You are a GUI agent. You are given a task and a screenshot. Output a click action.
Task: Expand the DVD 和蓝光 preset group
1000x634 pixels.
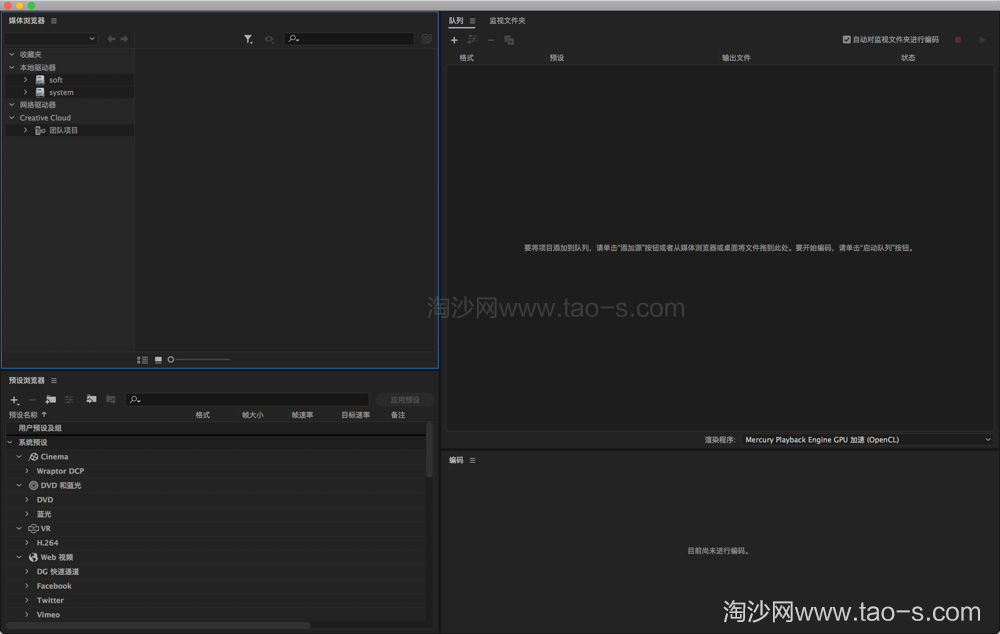coord(19,485)
